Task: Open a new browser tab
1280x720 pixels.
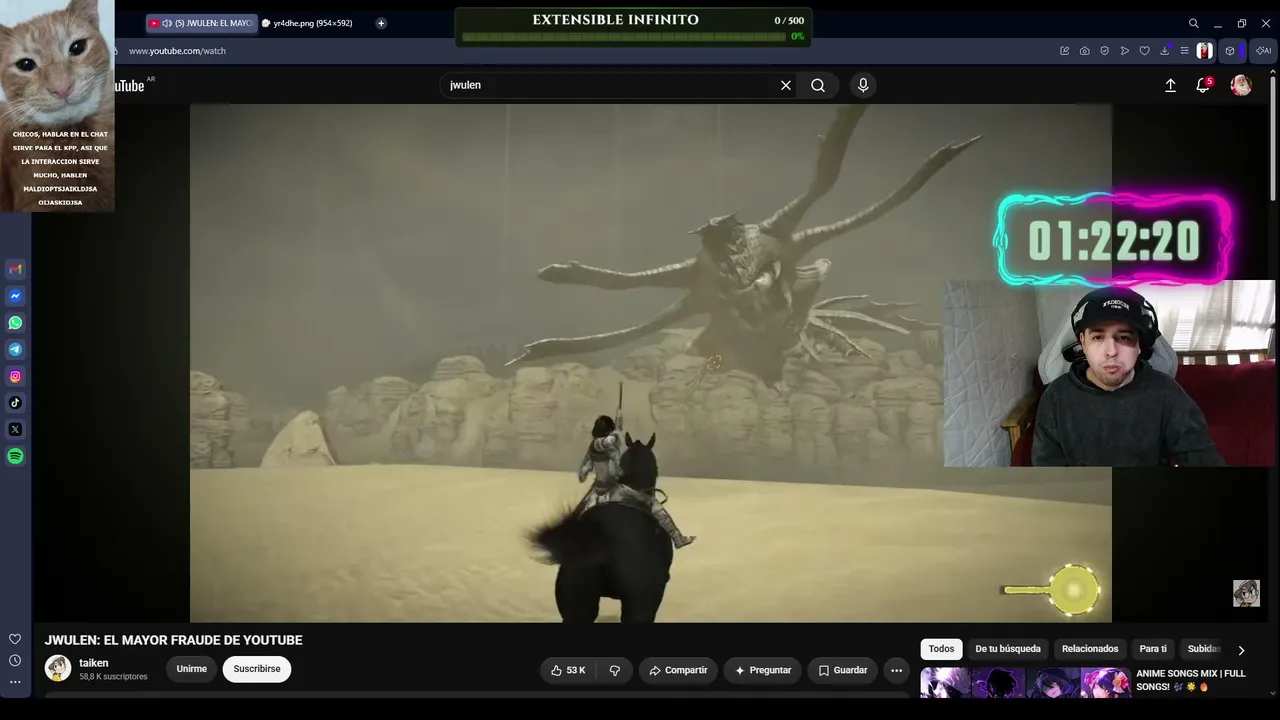Action: [381, 23]
